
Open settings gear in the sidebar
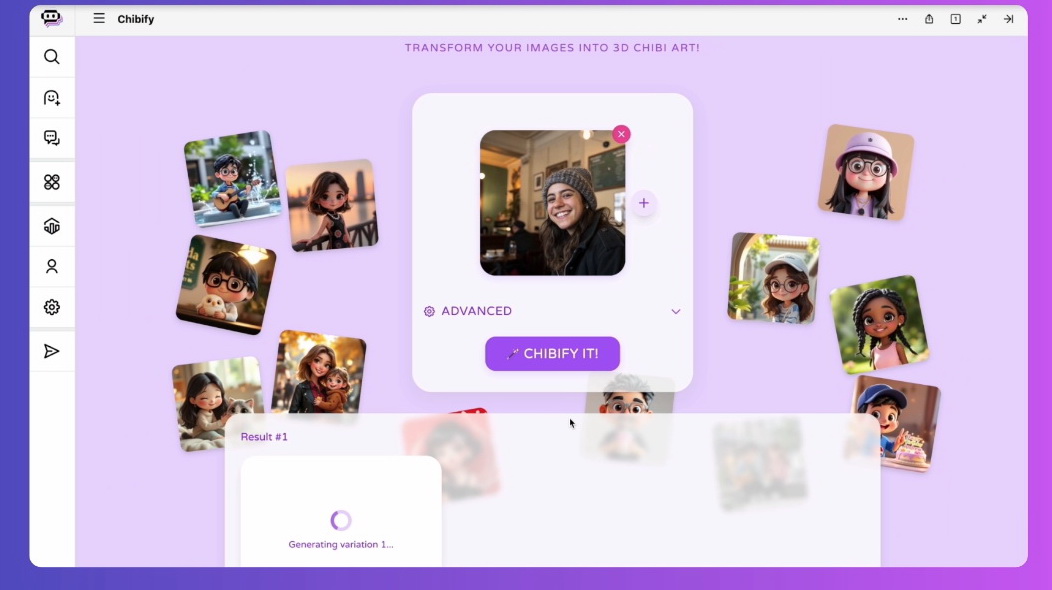(52, 307)
